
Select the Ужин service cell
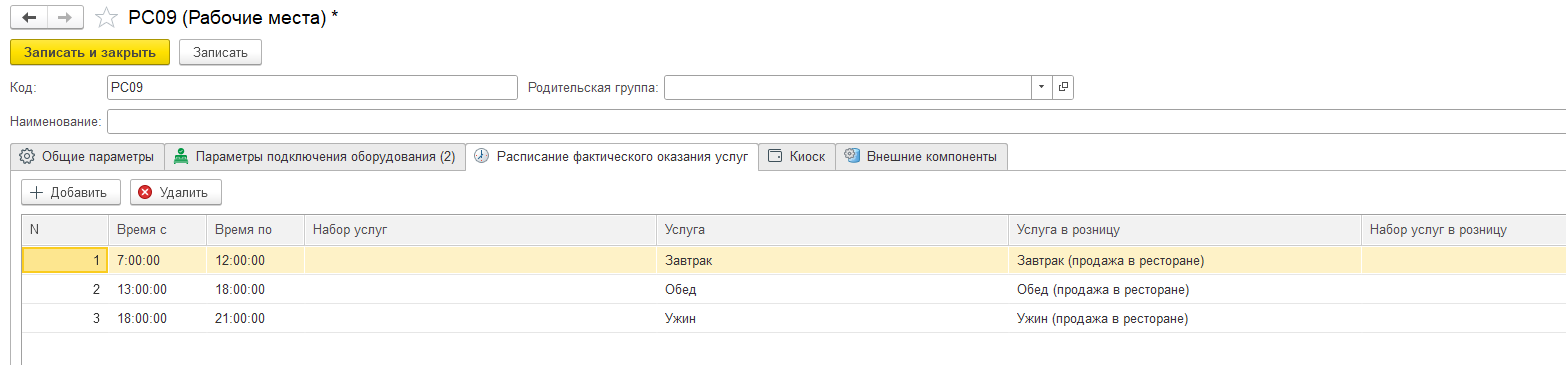pyautogui.click(x=833, y=319)
